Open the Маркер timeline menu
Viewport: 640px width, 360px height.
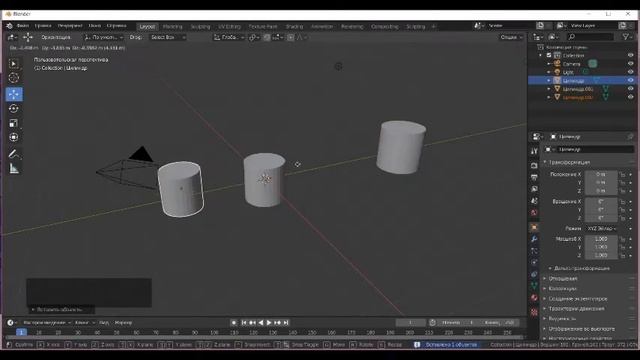click(123, 322)
